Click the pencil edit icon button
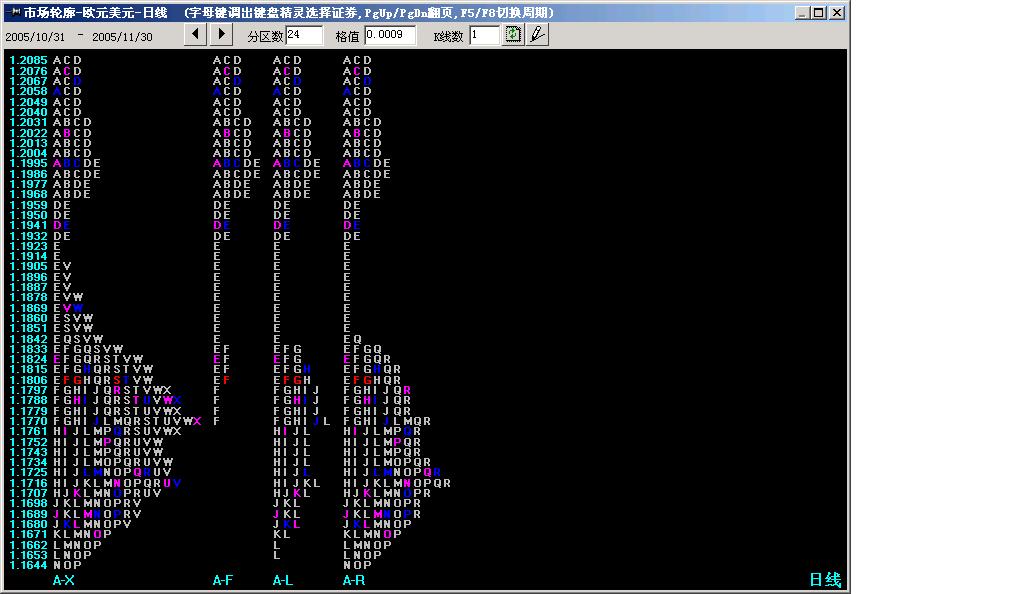Screen dimensions: 1024x594 (x=537, y=35)
